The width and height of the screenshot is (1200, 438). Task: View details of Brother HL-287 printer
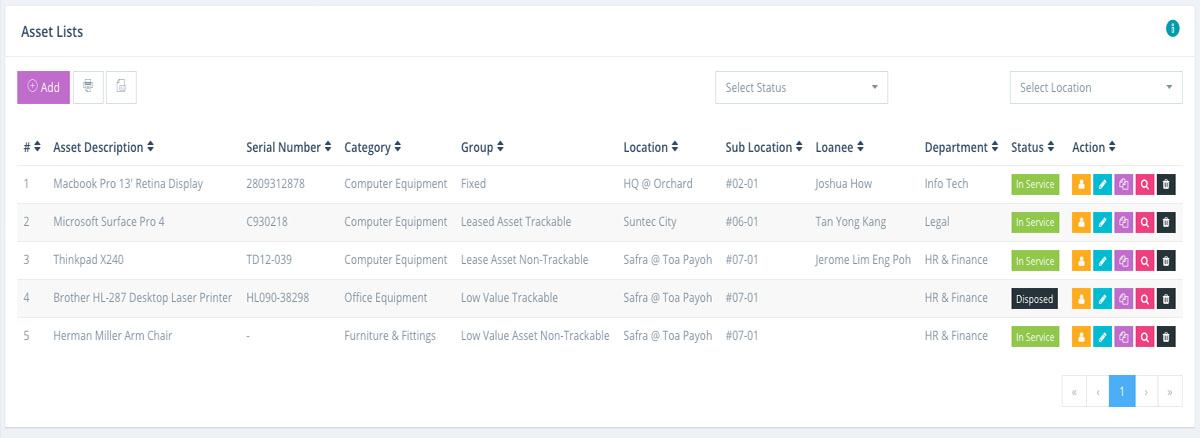click(x=1145, y=298)
